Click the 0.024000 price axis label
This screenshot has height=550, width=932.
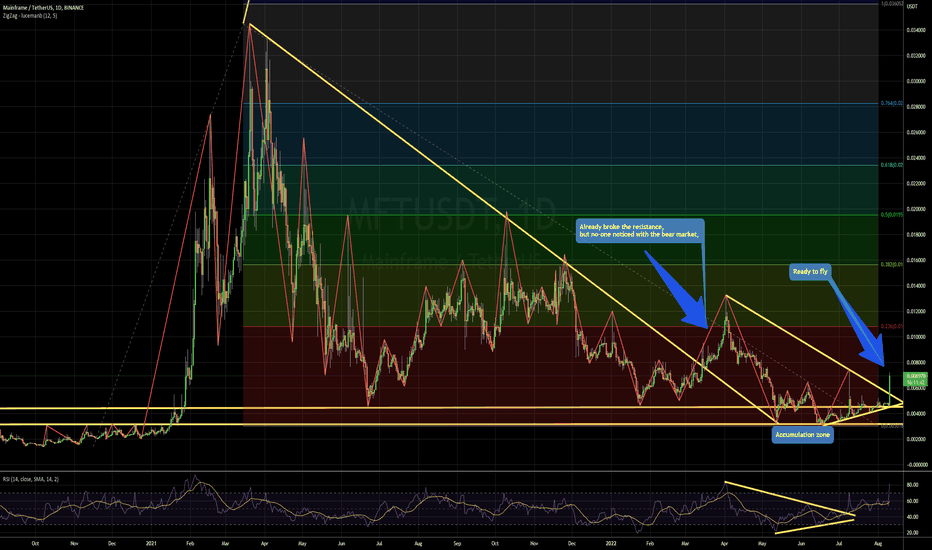click(916, 158)
